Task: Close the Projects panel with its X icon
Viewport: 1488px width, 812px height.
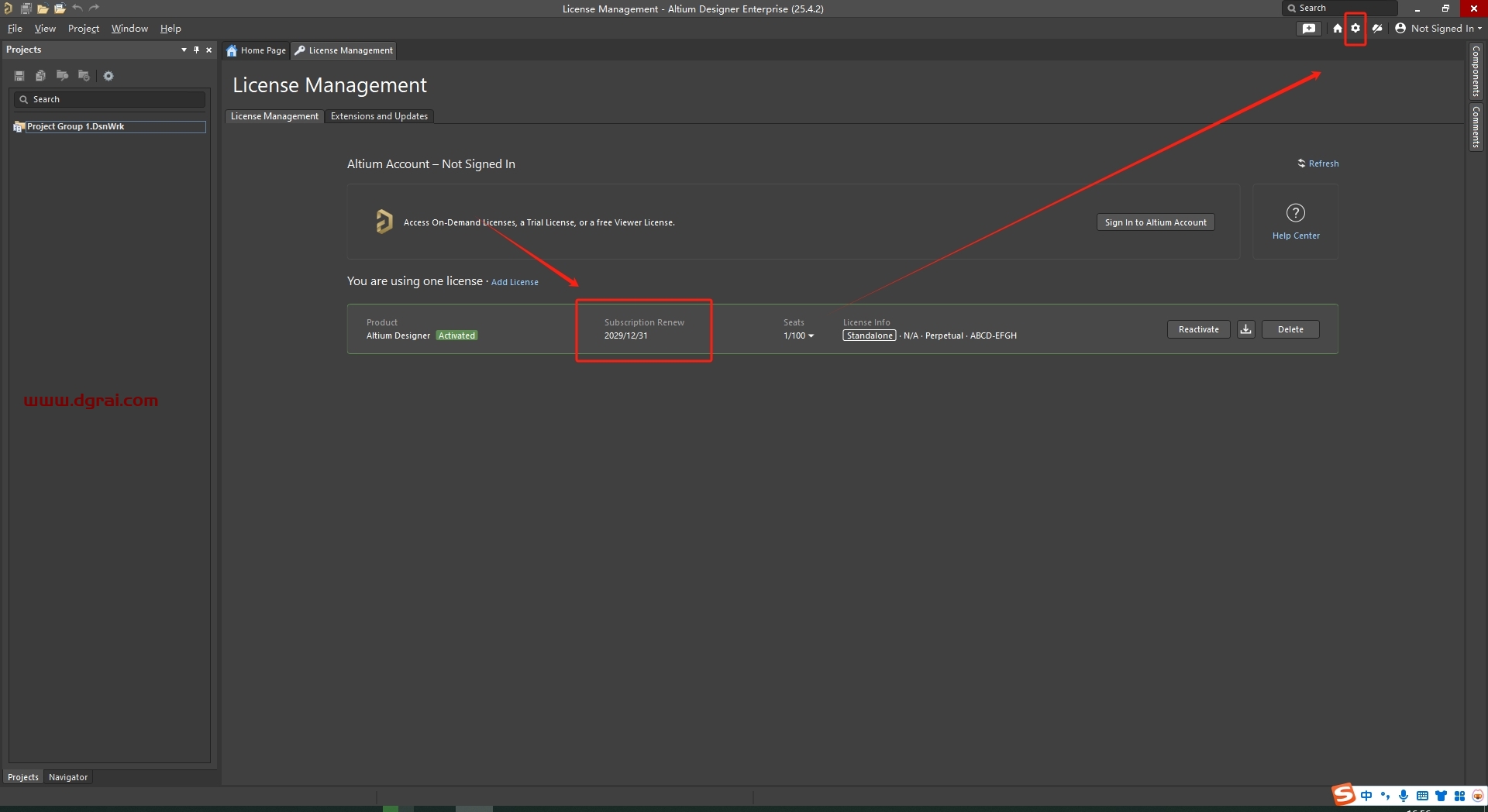Action: pyautogui.click(x=208, y=50)
